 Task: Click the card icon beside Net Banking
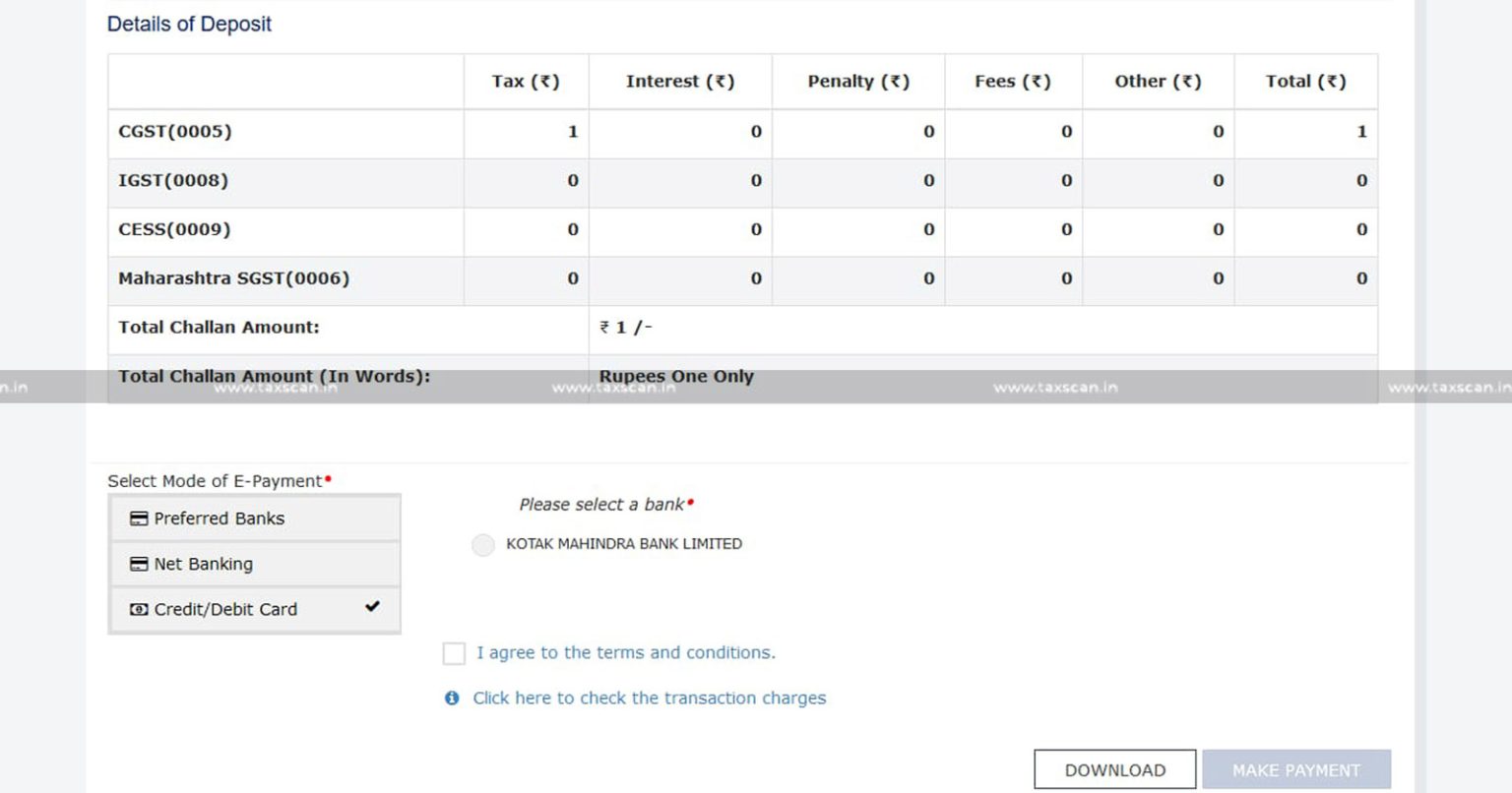(139, 565)
